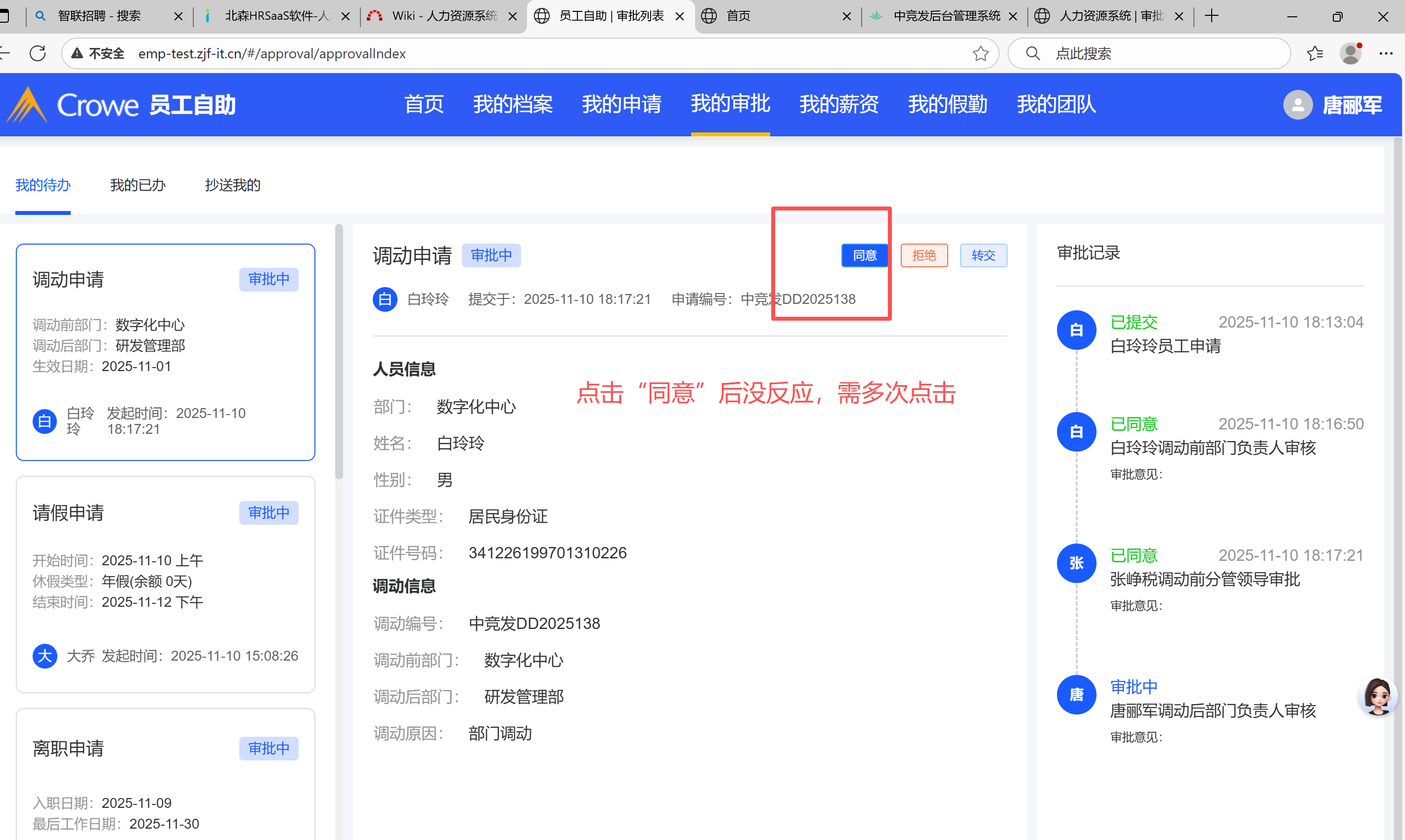Open 我的团队 navigation menu
The height and width of the screenshot is (840, 1405).
1056,104
